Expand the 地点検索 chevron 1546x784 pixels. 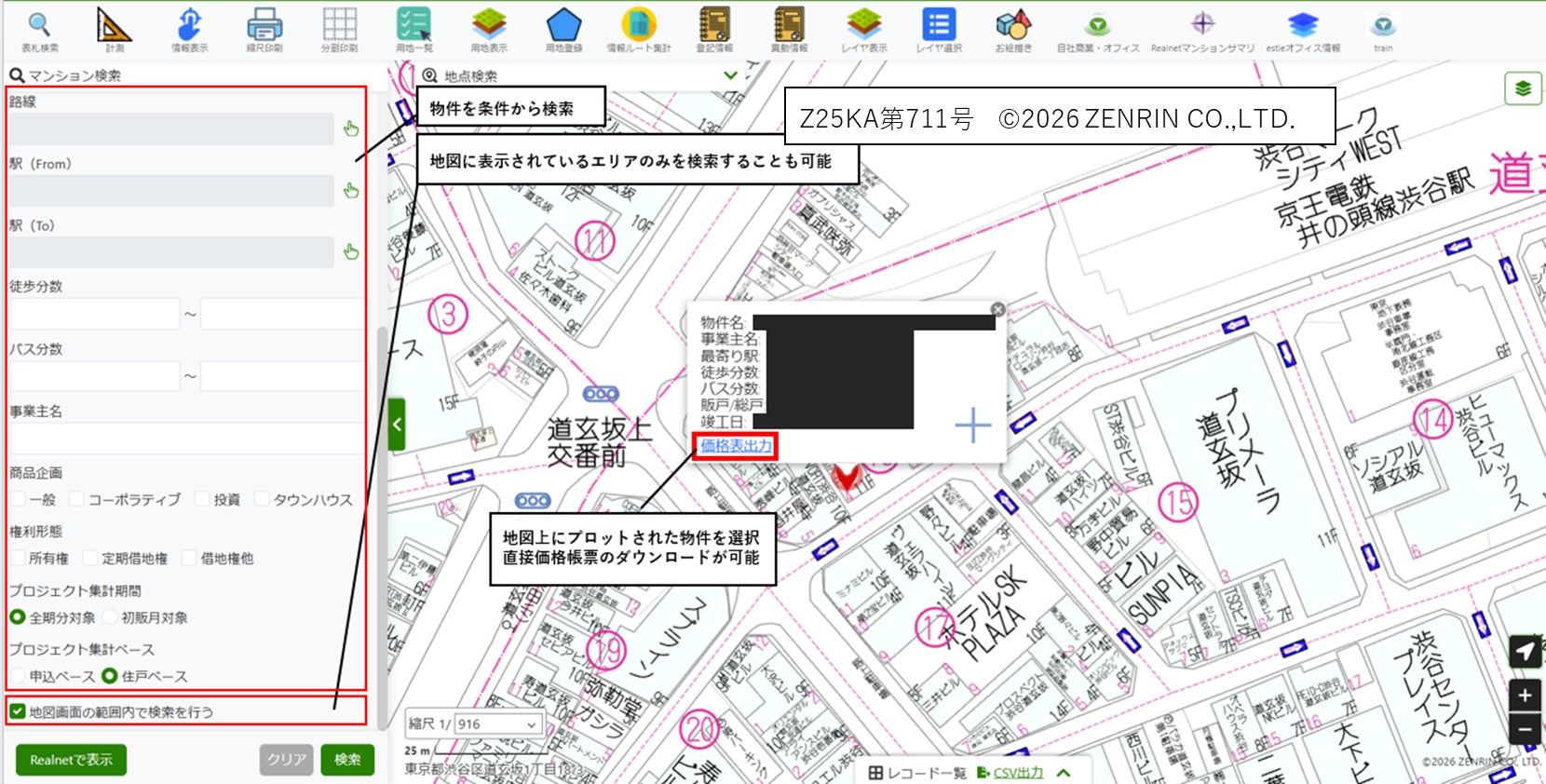(x=730, y=75)
